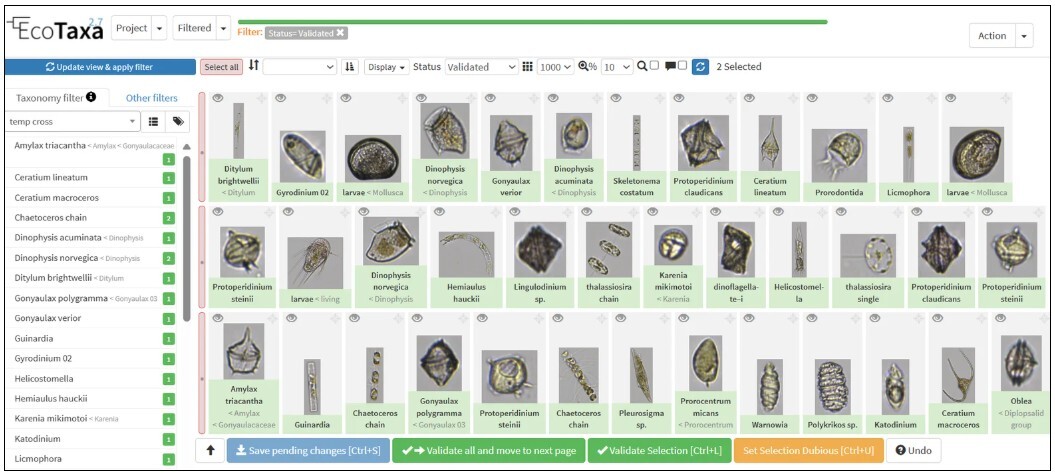Viewport: 1055px width, 473px height.
Task: Open the Status dropdown showing Validated
Action: pyautogui.click(x=481, y=67)
